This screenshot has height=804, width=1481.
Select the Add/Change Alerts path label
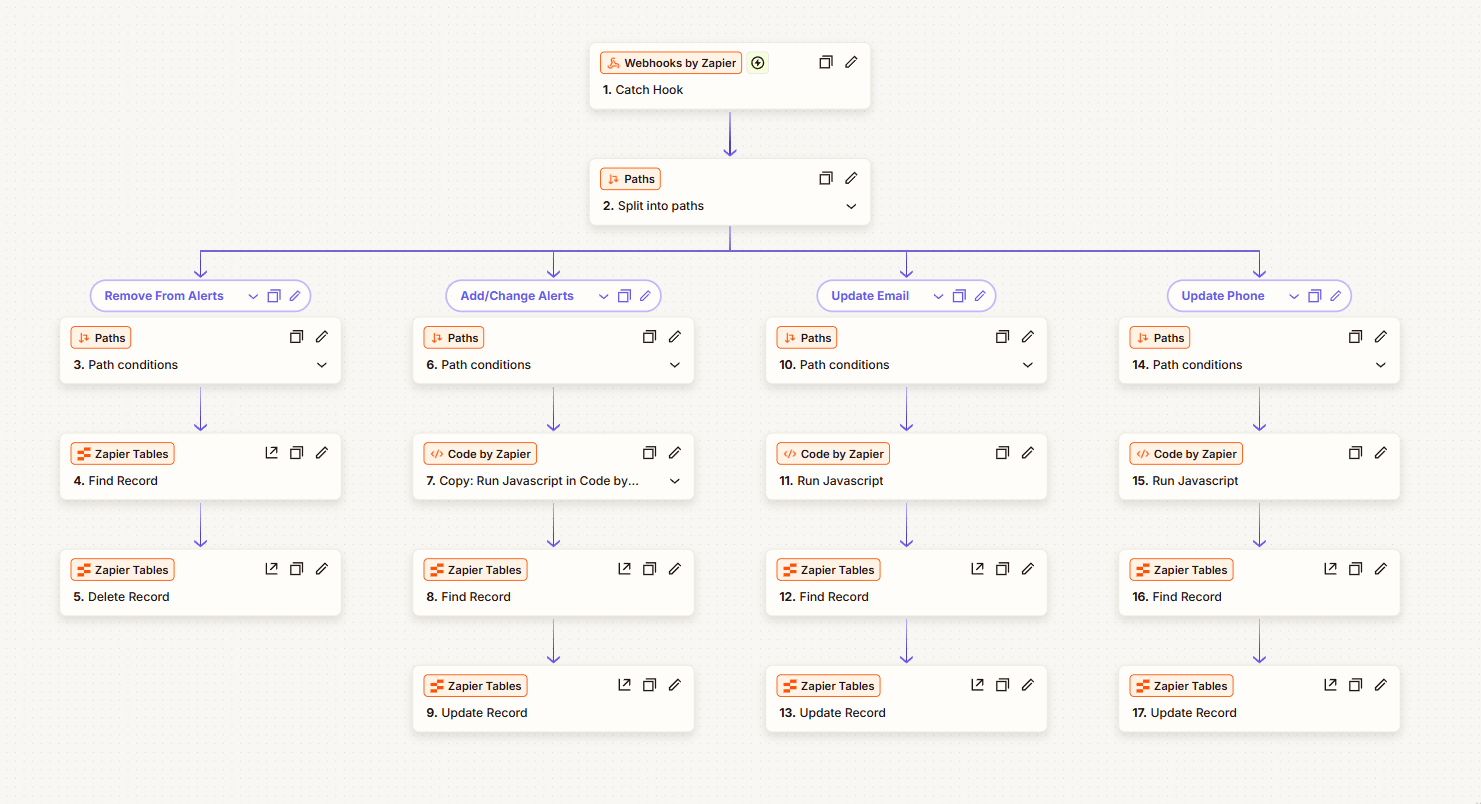click(517, 296)
